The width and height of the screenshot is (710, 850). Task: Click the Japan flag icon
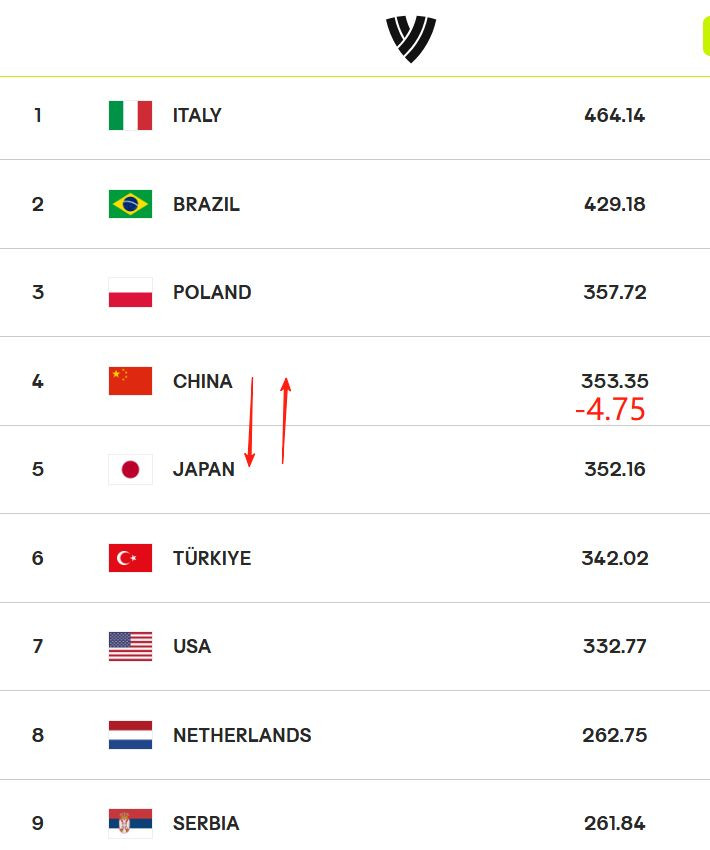130,469
